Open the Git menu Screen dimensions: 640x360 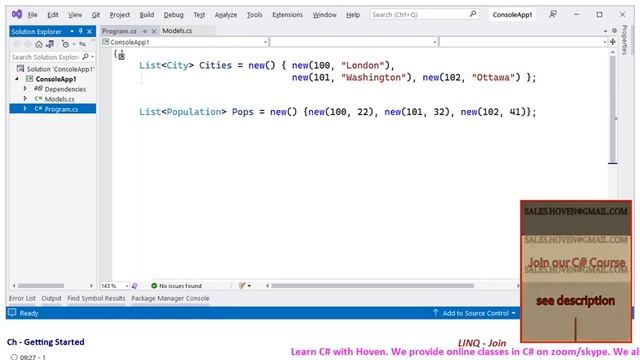[x=96, y=15]
